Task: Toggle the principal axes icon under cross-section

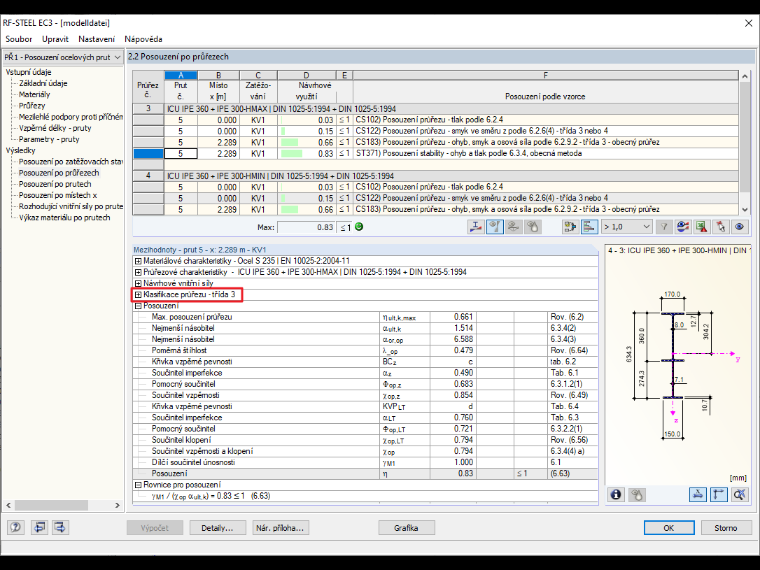Action: (718, 495)
